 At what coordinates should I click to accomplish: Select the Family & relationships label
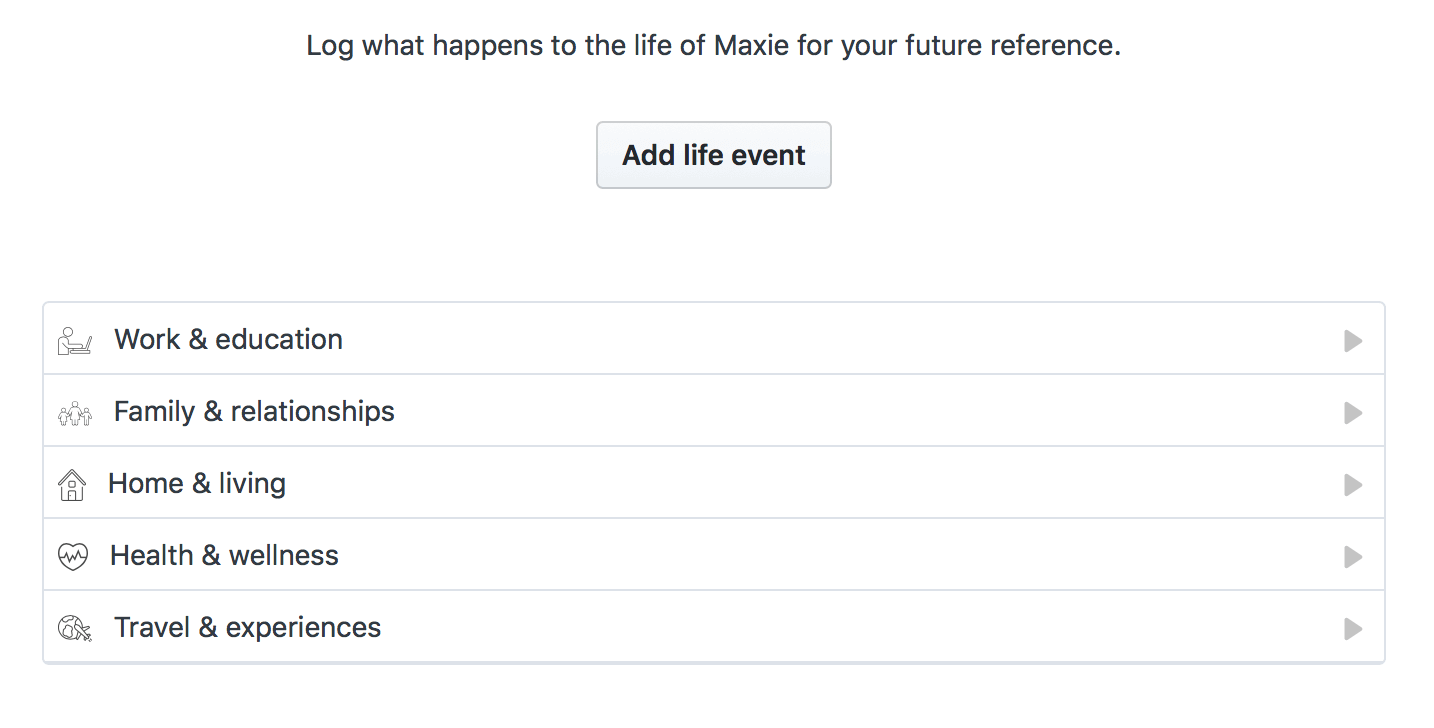click(254, 412)
